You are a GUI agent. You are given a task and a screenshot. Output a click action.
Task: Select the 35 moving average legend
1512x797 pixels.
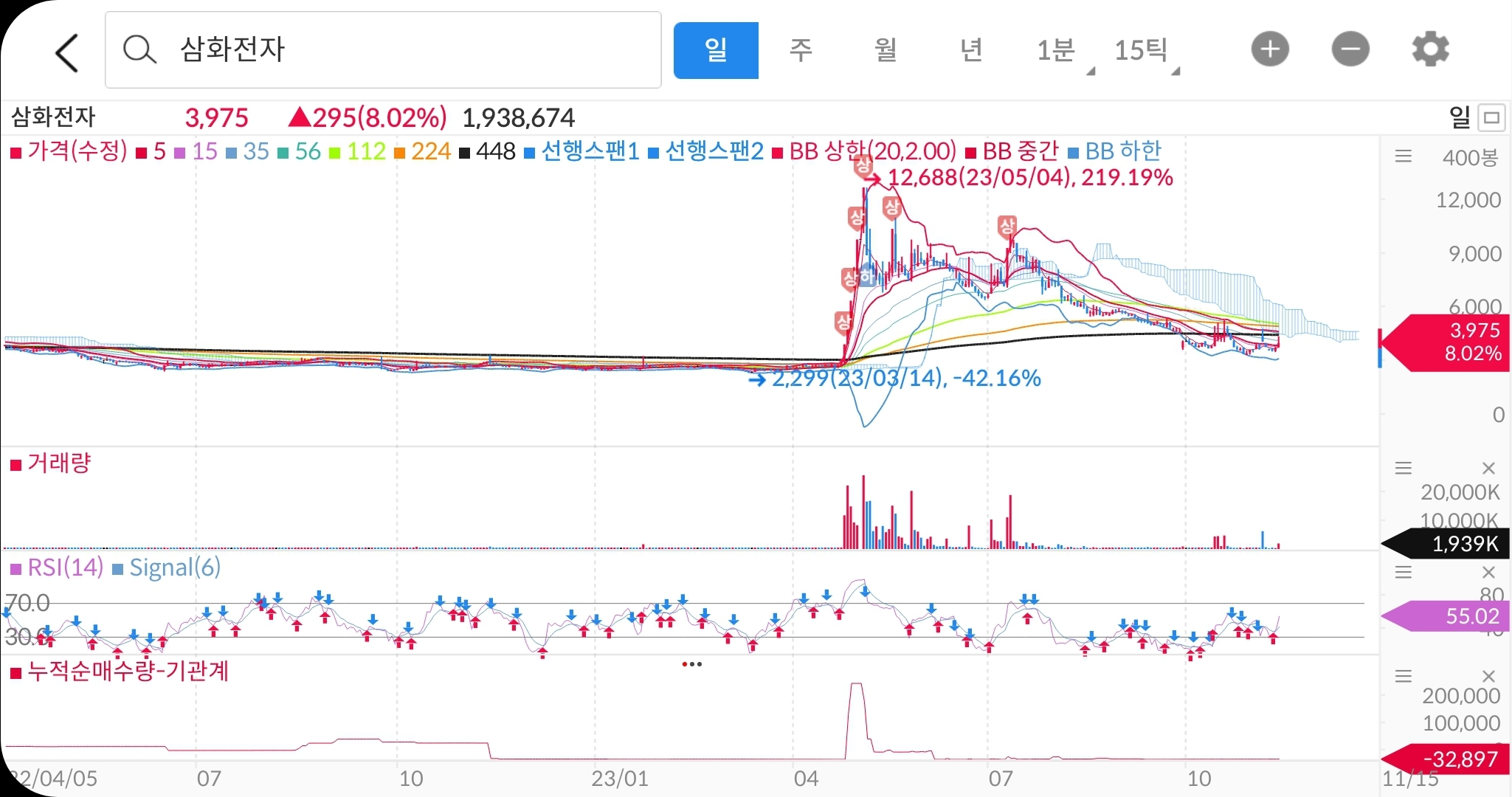(247, 151)
